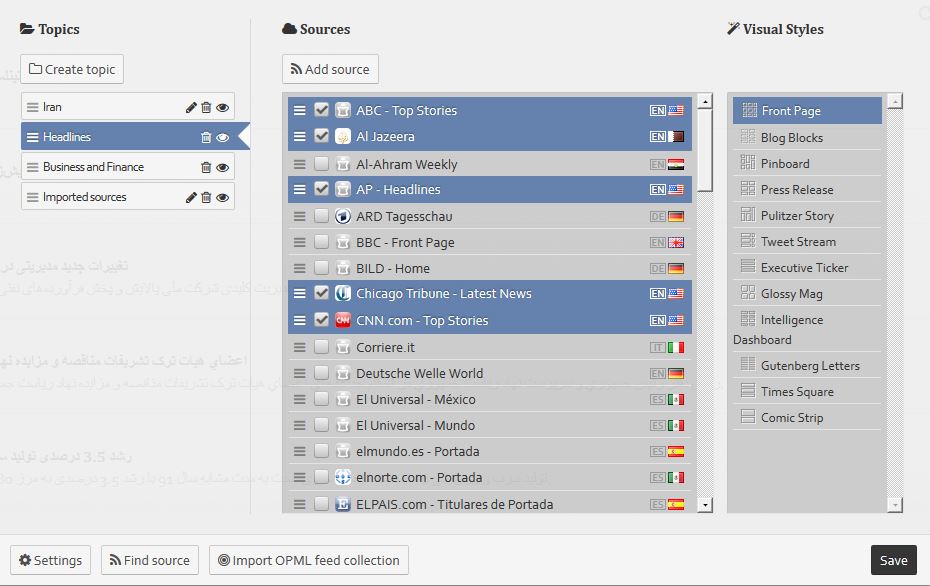930x586 pixels.
Task: Delete the Headlines topic via trash icon
Action: [x=206, y=137]
